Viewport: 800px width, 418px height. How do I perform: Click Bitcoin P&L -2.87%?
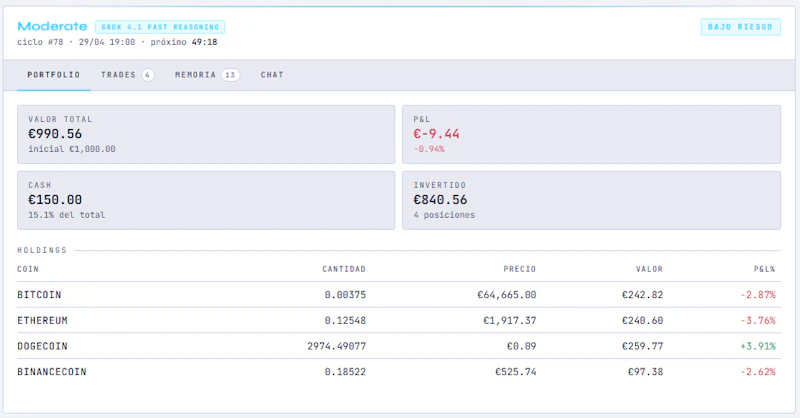[x=758, y=295]
